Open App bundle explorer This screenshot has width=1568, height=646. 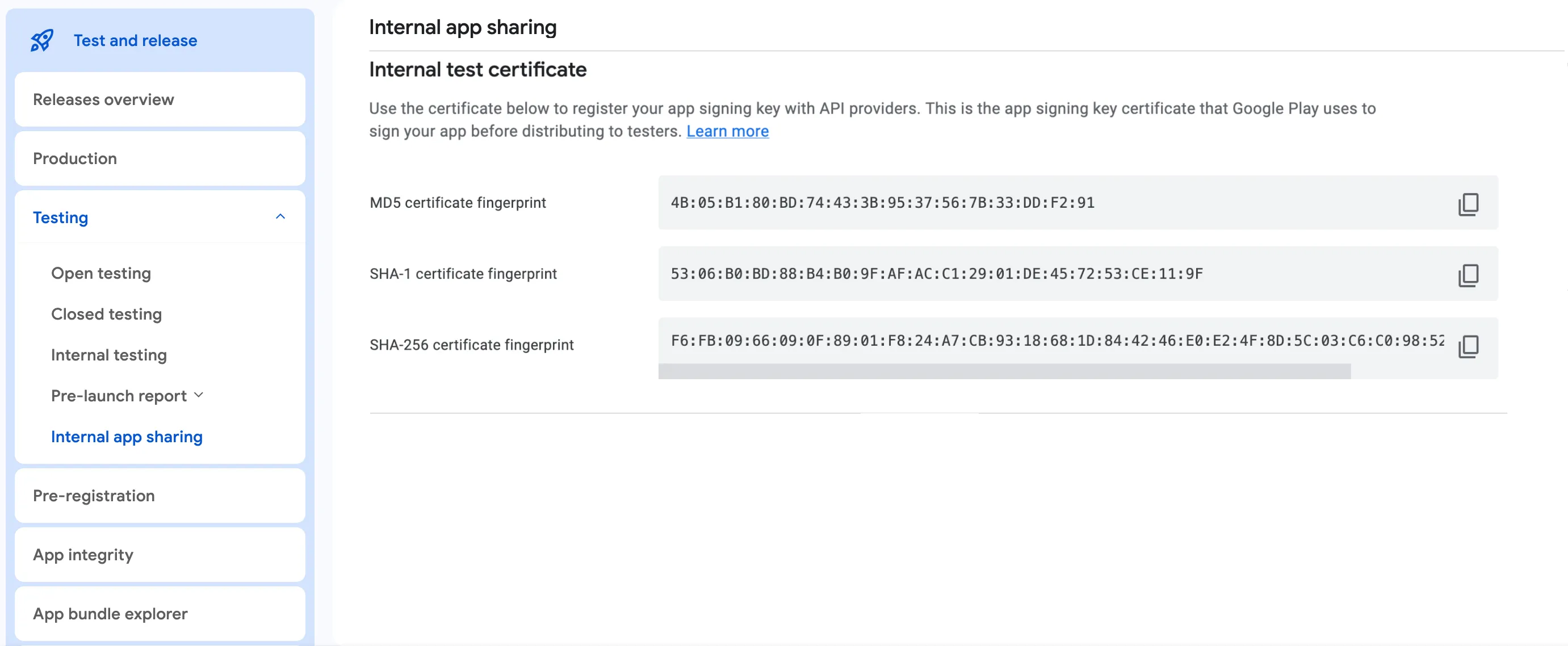coord(110,614)
